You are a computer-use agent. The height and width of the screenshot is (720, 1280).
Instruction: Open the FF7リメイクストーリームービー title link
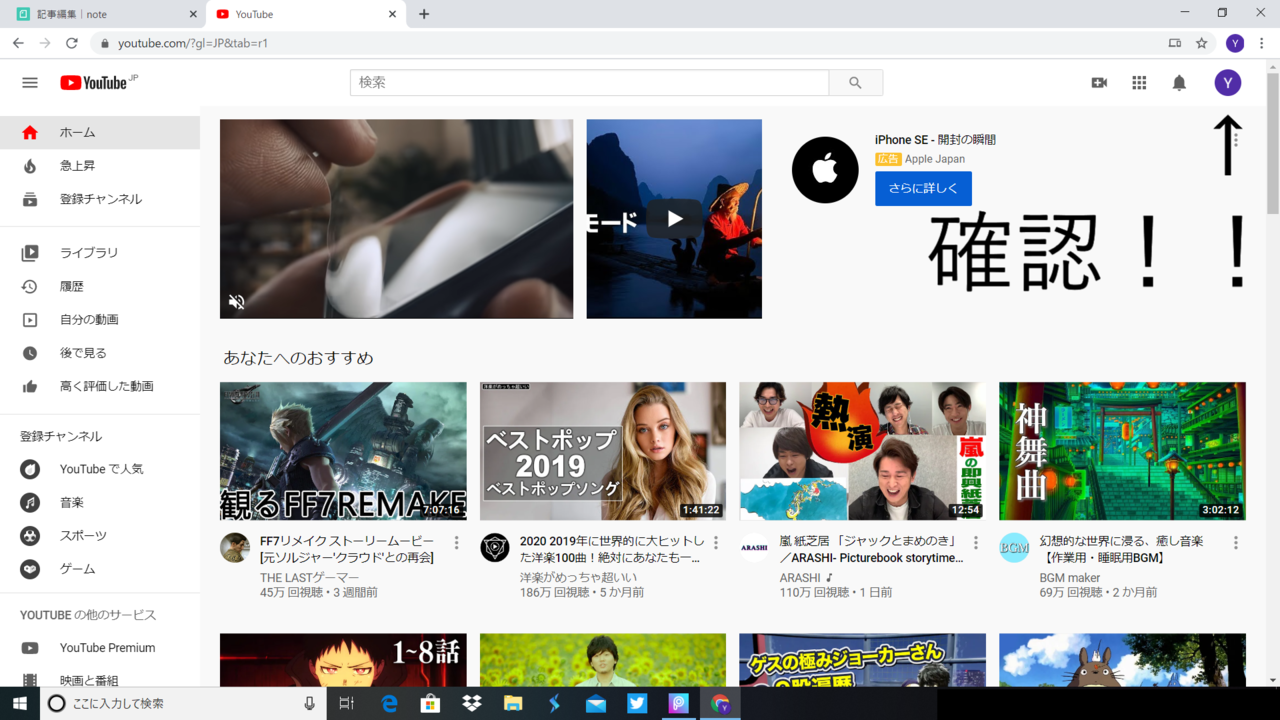click(347, 549)
